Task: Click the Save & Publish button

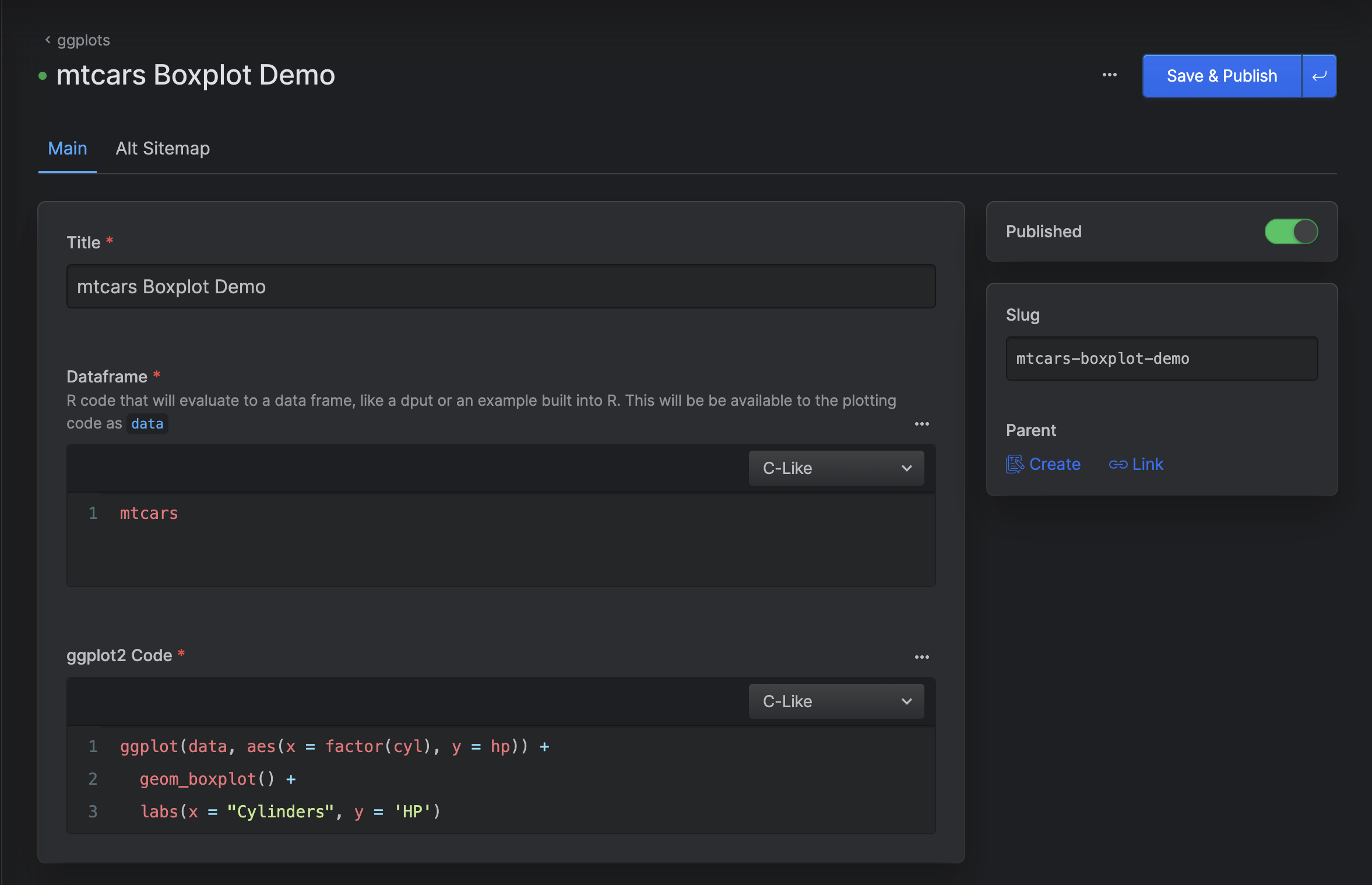Action: (x=1222, y=76)
